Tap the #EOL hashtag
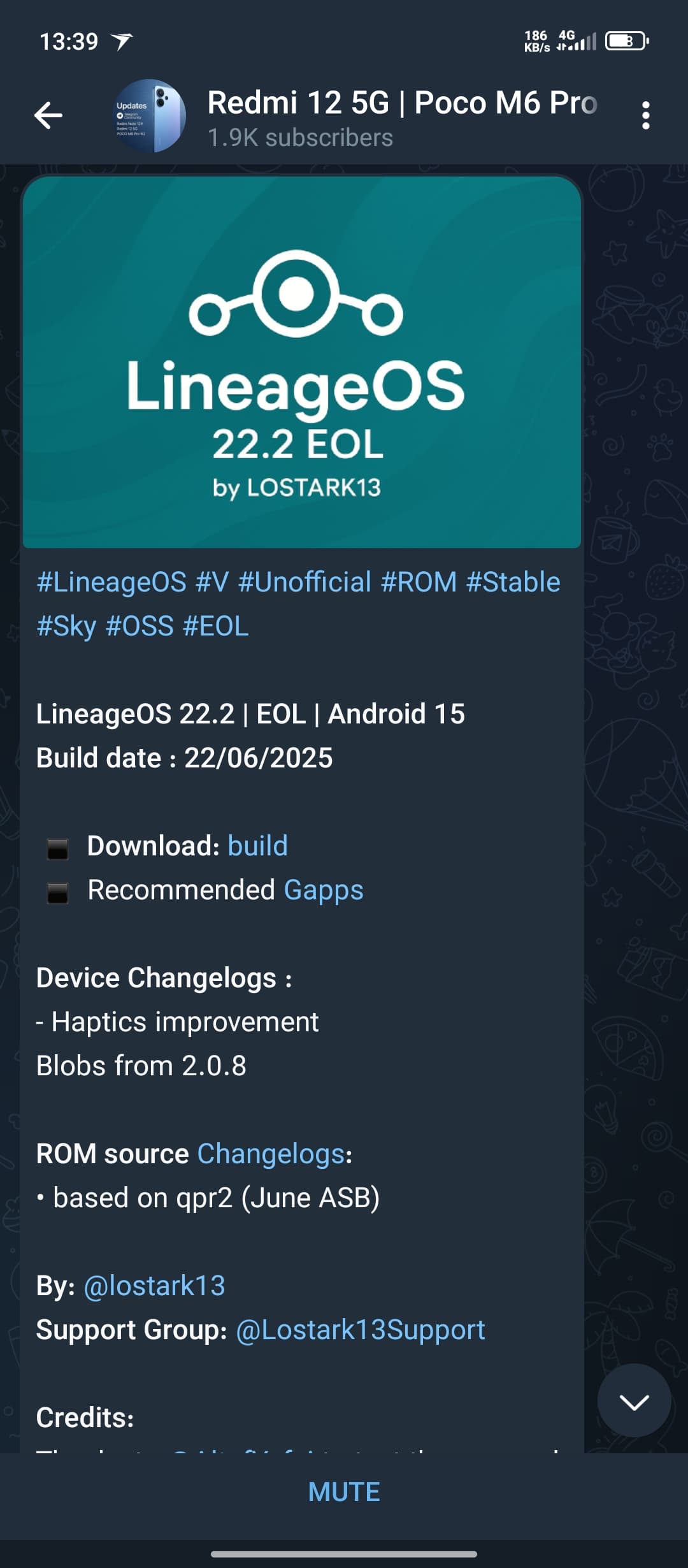The image size is (688, 1568). [x=215, y=626]
